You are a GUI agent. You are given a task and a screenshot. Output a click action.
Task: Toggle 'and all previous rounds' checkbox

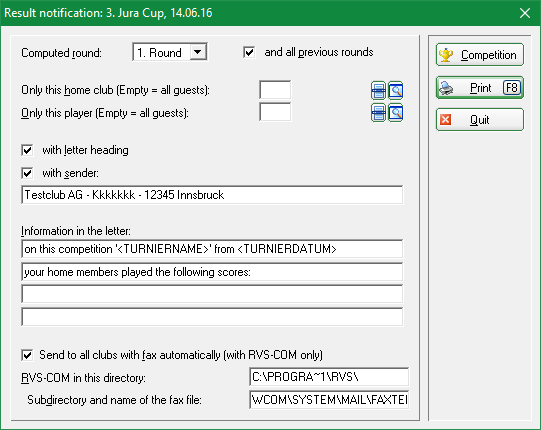tap(249, 52)
